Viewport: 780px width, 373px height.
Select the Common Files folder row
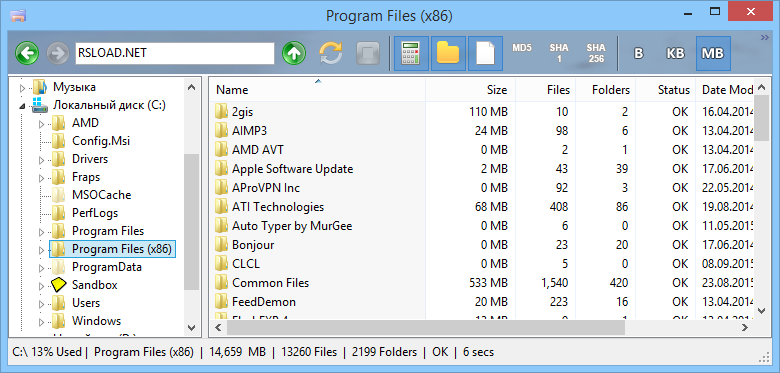(482, 283)
